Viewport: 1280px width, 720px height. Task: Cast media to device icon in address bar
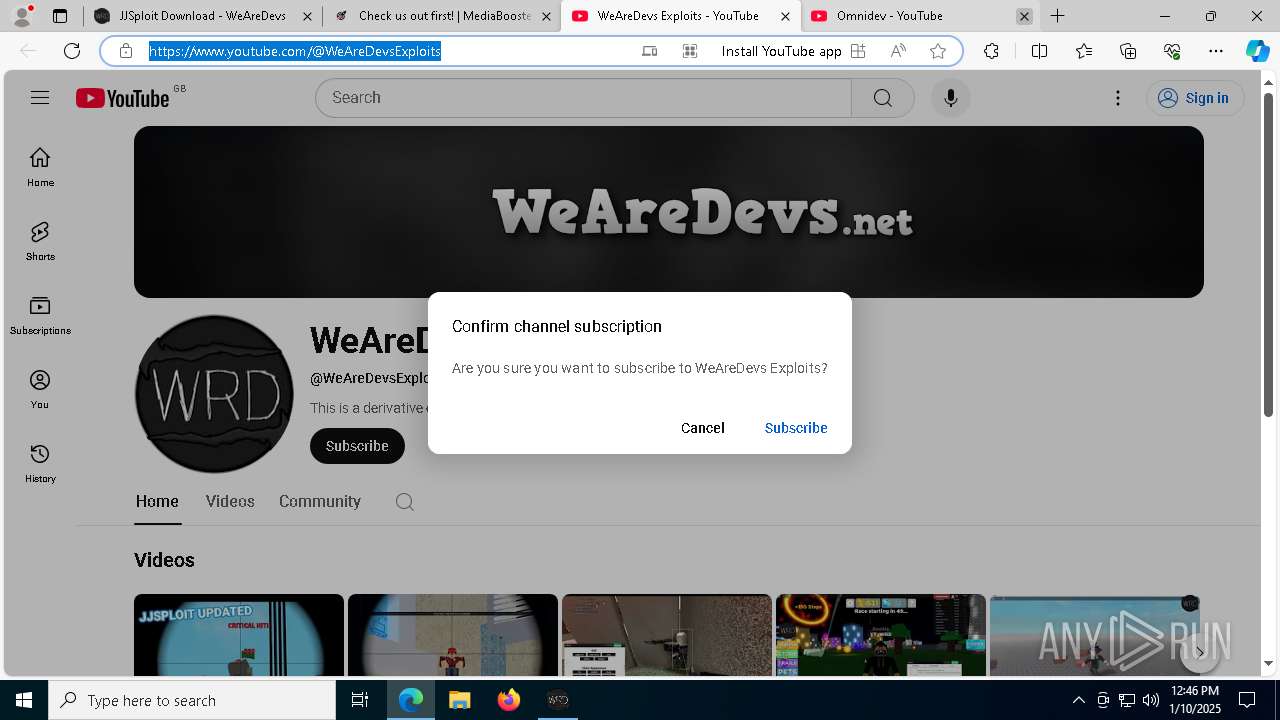click(650, 51)
